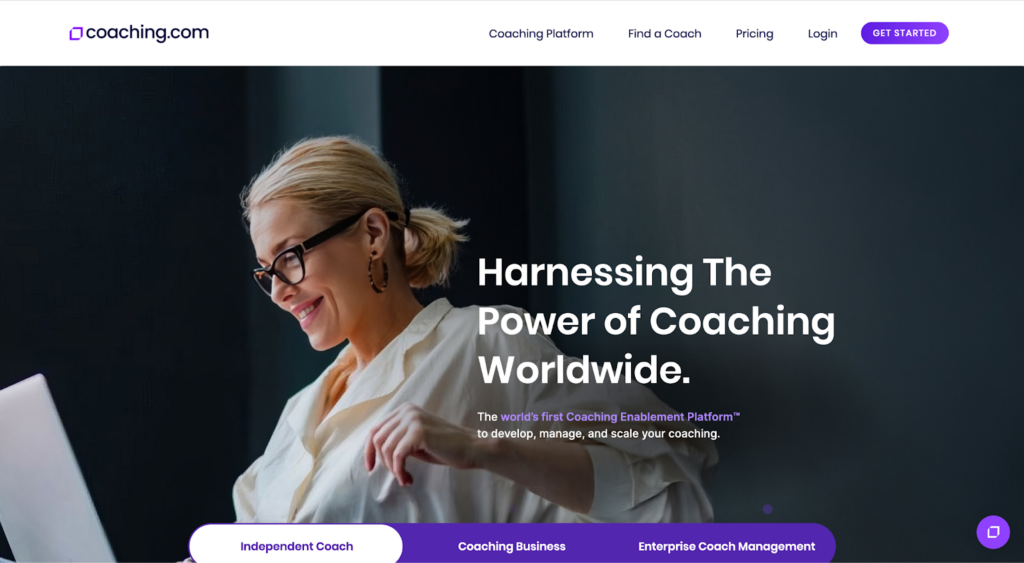Open the Coaching Platform menu
This screenshot has width=1024, height=563.
point(541,33)
